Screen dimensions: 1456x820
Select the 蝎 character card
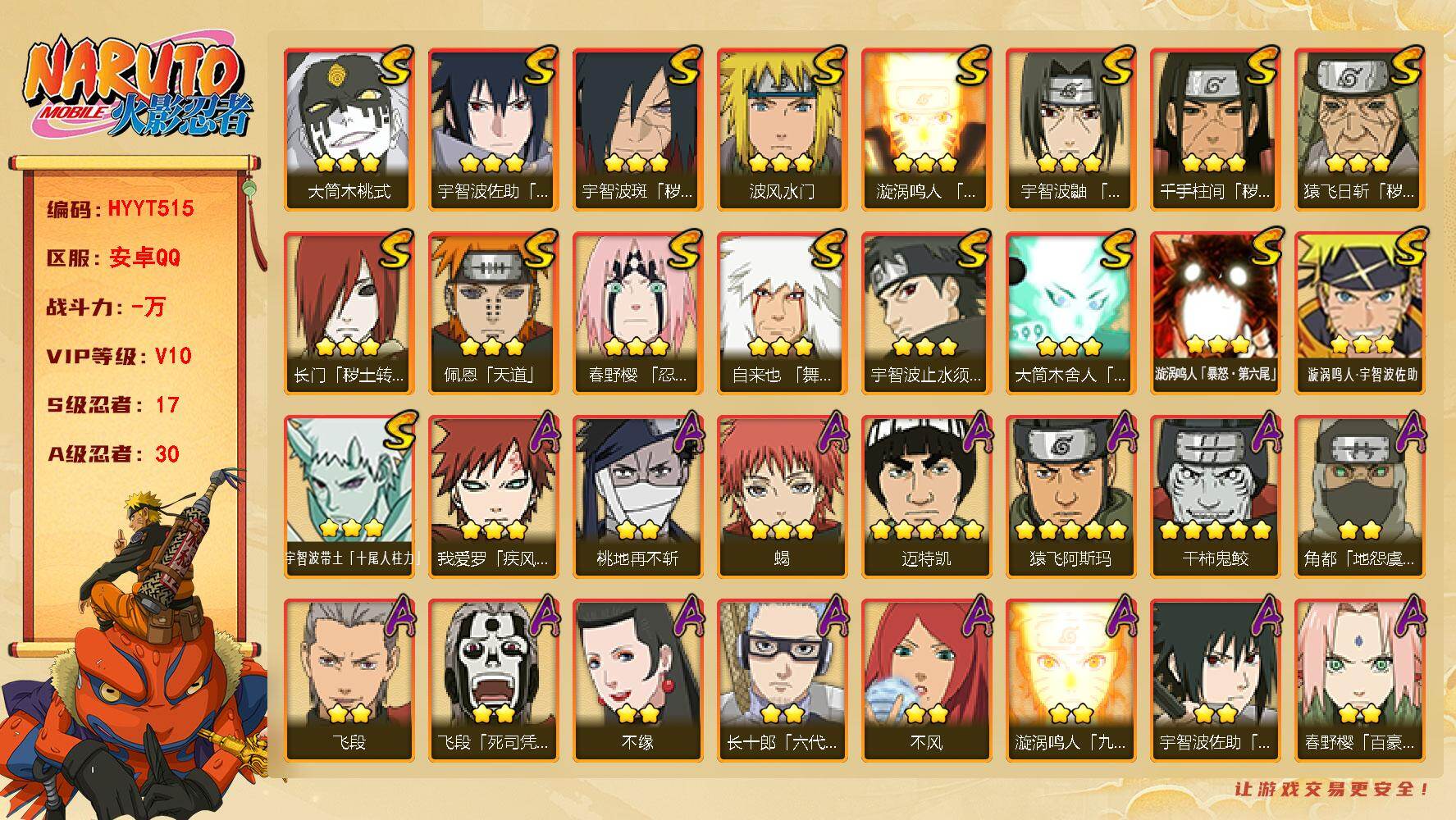782,497
